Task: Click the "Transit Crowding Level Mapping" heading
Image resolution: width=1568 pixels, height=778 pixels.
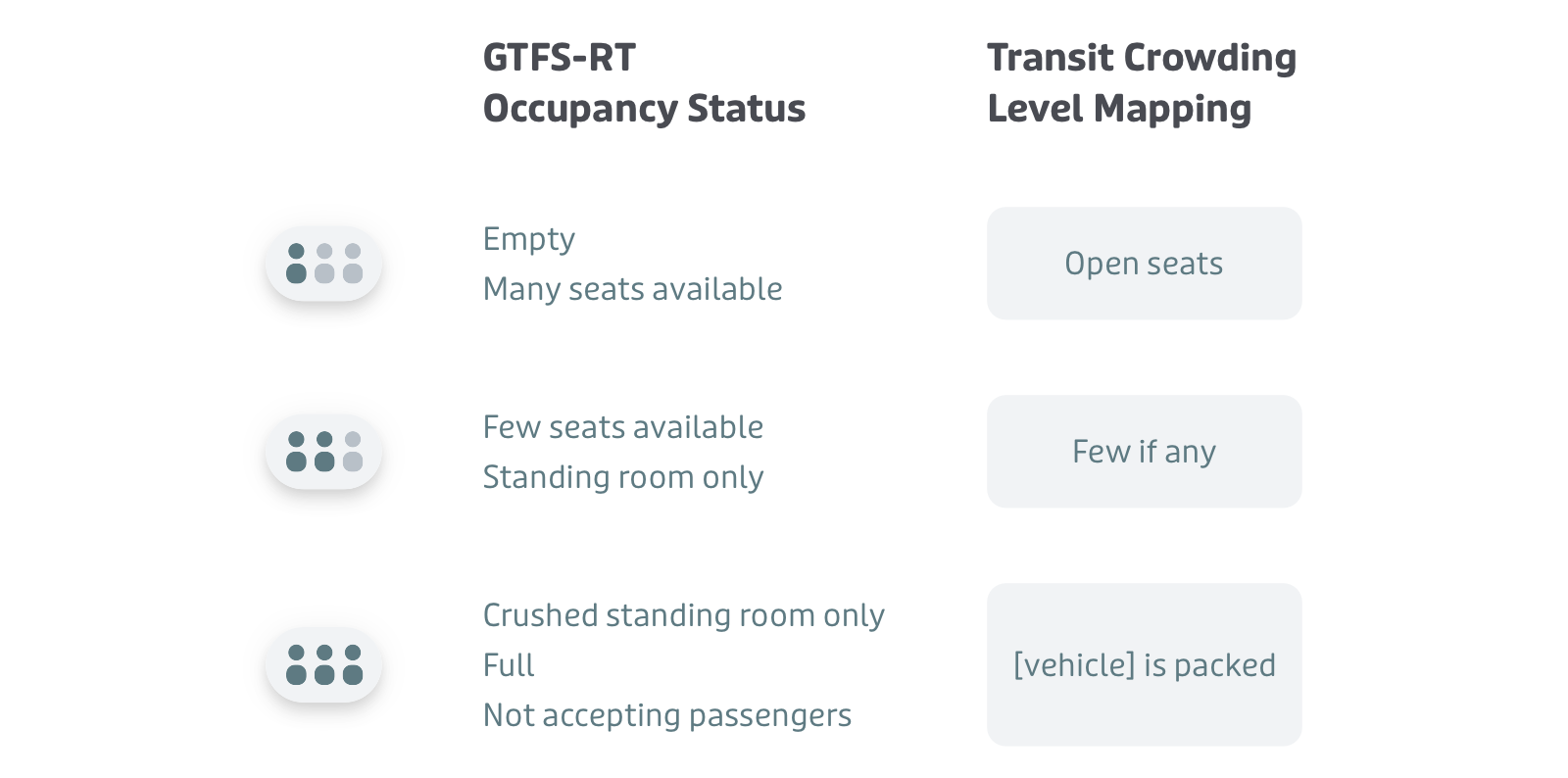Action: (x=1141, y=83)
